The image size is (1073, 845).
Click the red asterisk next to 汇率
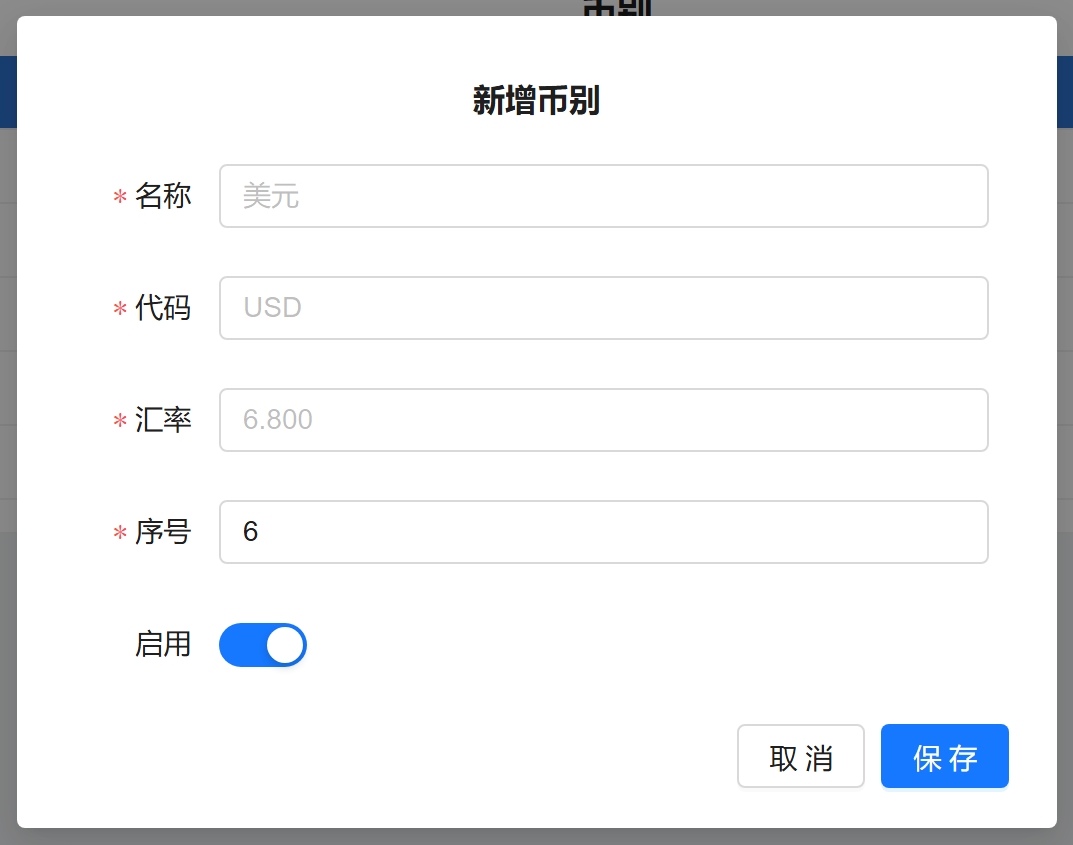[120, 422]
